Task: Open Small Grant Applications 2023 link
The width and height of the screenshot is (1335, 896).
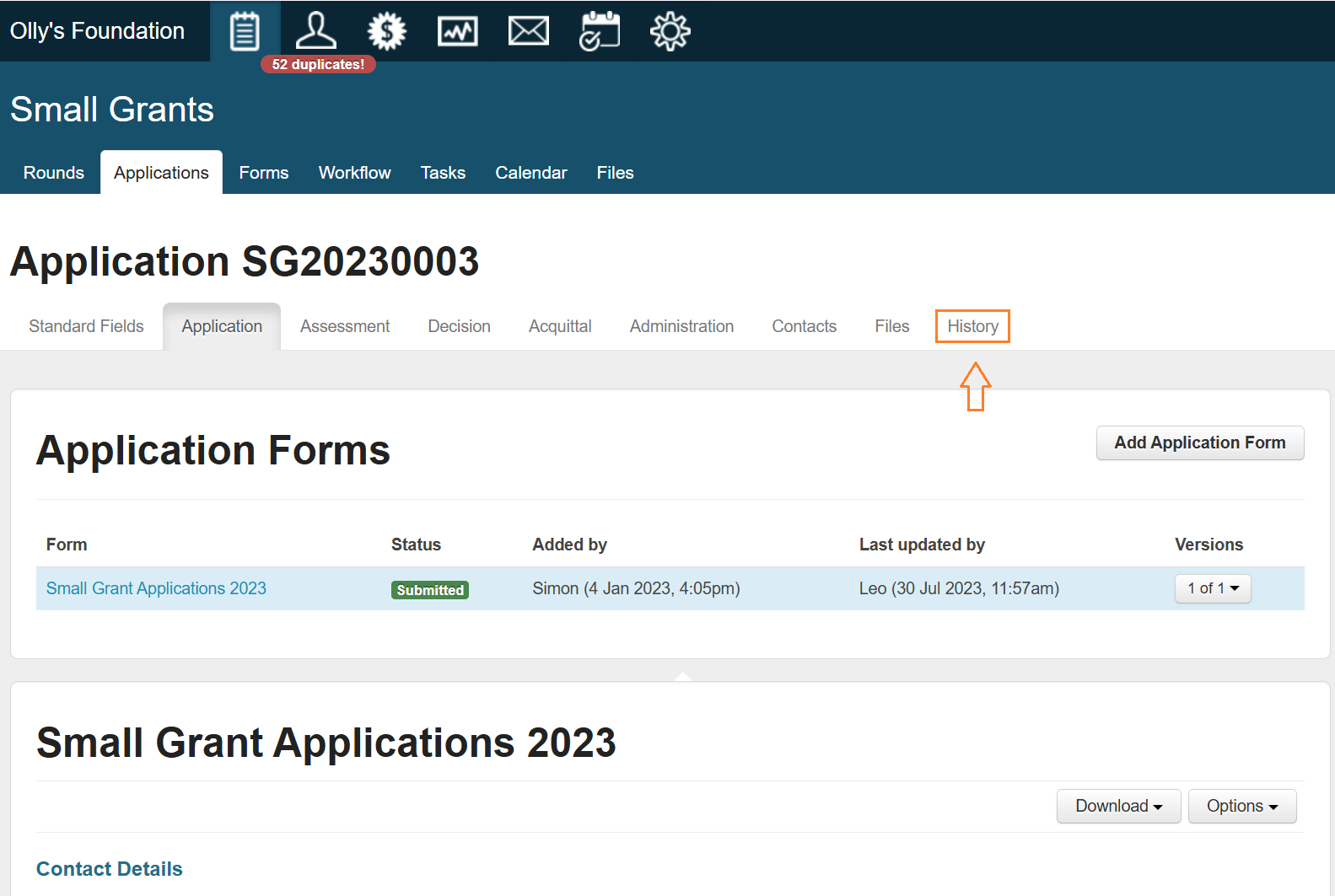Action: coord(156,588)
